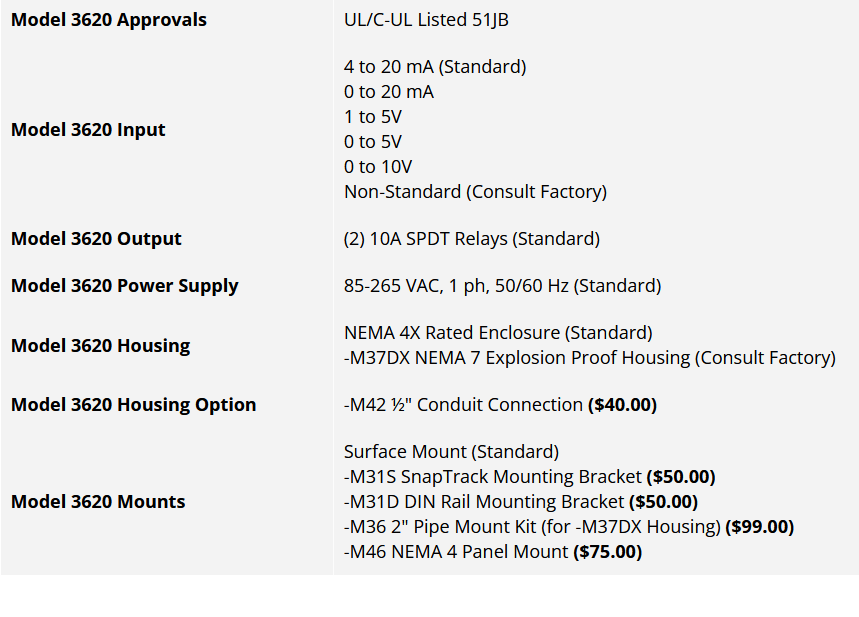The image size is (859, 617).
Task: Click the 0 to 10V input line
Action: click(378, 167)
